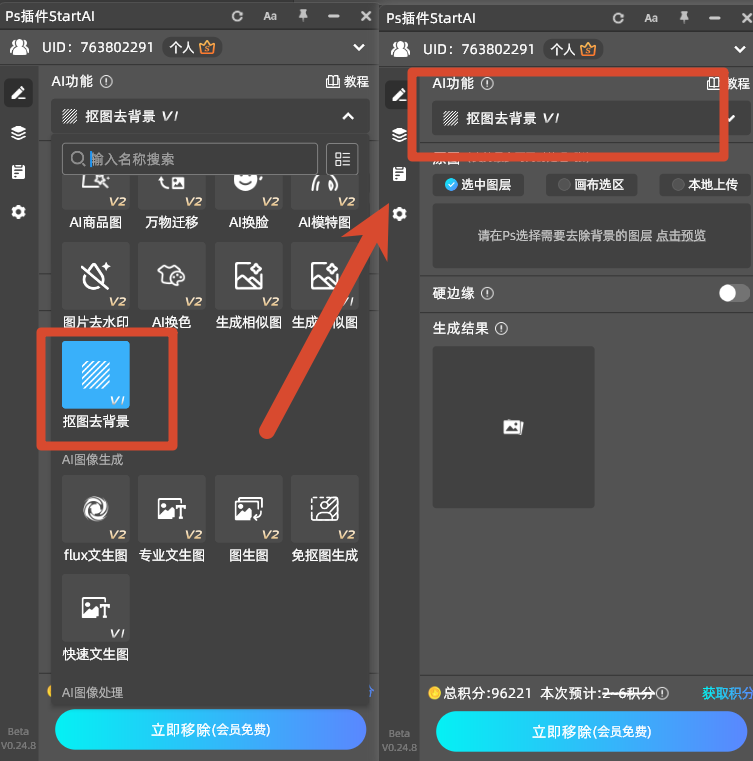Open records note sidebar icon in right panel

coord(399,174)
